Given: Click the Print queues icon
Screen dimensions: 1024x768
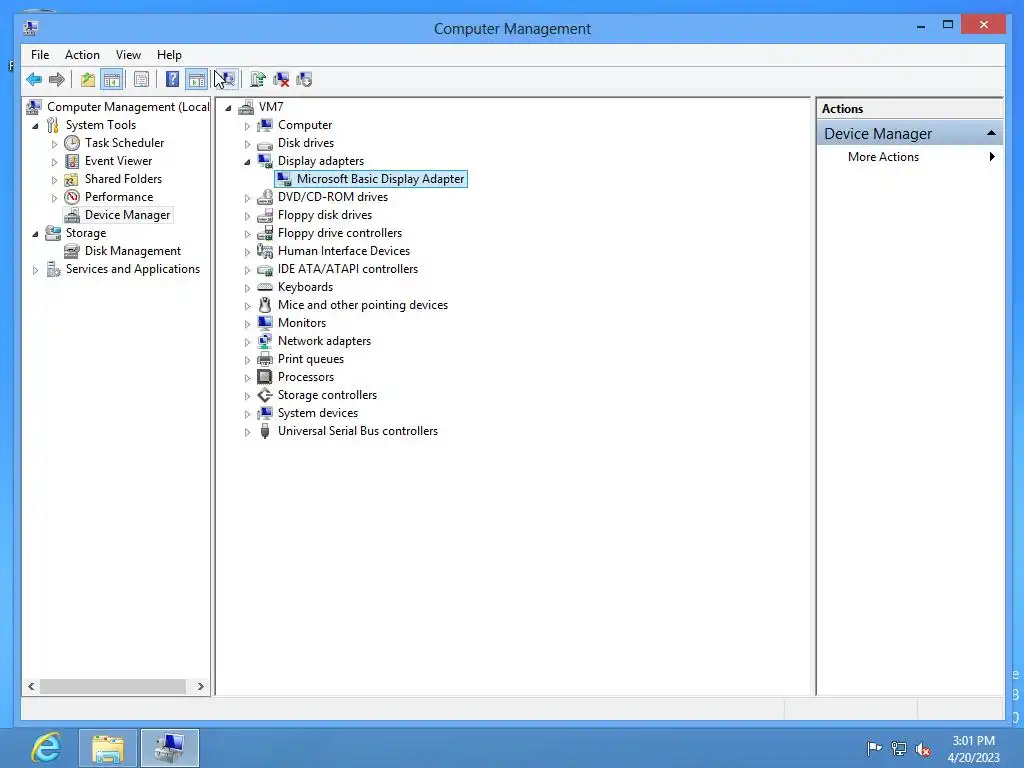Looking at the screenshot, I should click(x=264, y=359).
